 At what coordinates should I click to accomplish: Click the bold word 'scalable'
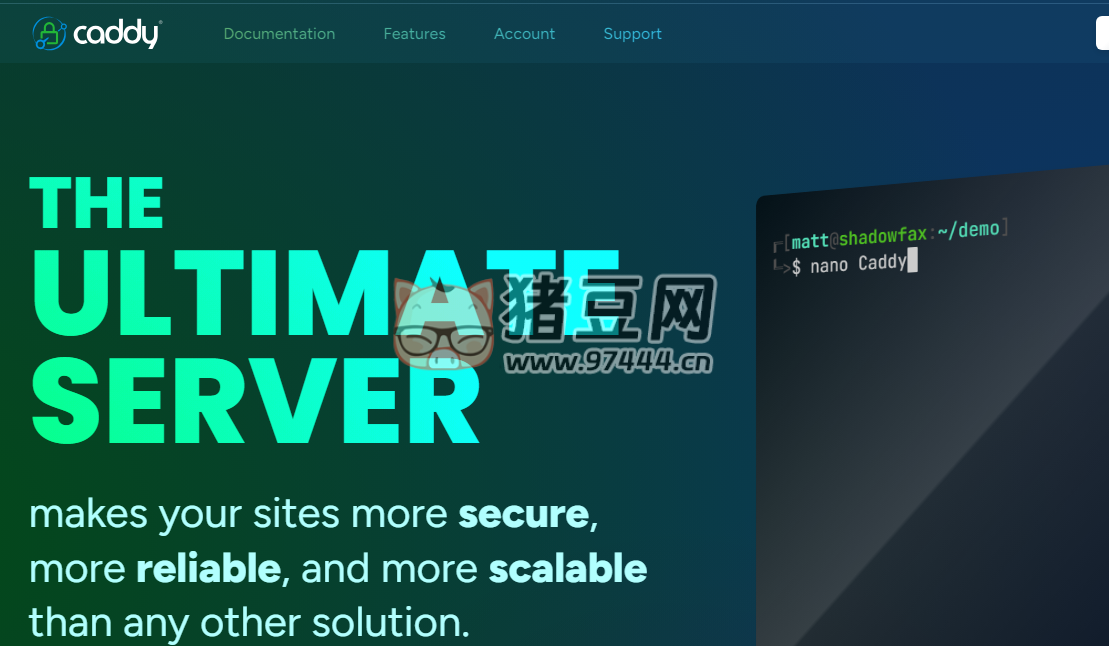point(568,569)
